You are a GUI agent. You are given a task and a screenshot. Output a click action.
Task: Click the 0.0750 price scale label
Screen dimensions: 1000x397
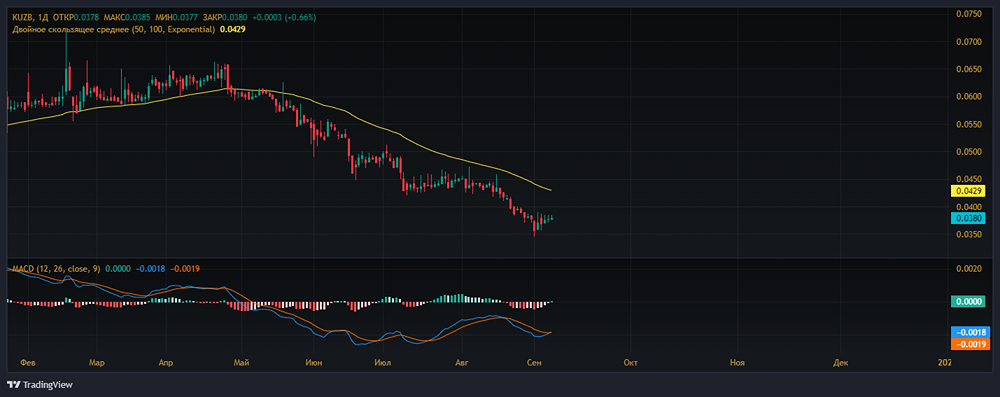pos(970,13)
